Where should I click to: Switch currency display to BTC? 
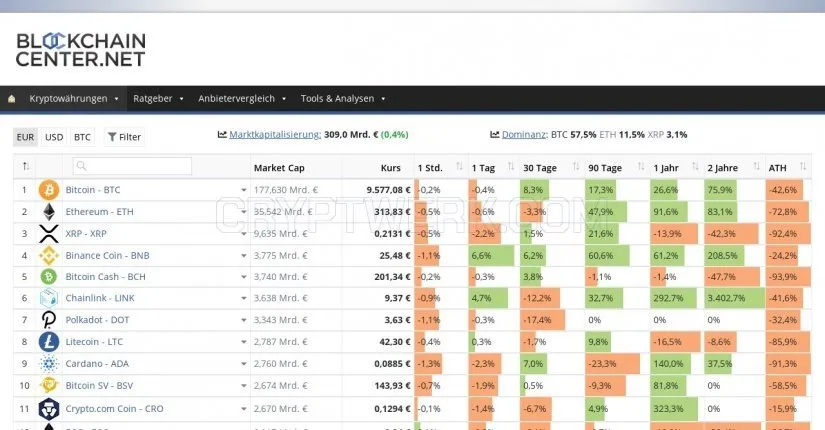click(82, 137)
